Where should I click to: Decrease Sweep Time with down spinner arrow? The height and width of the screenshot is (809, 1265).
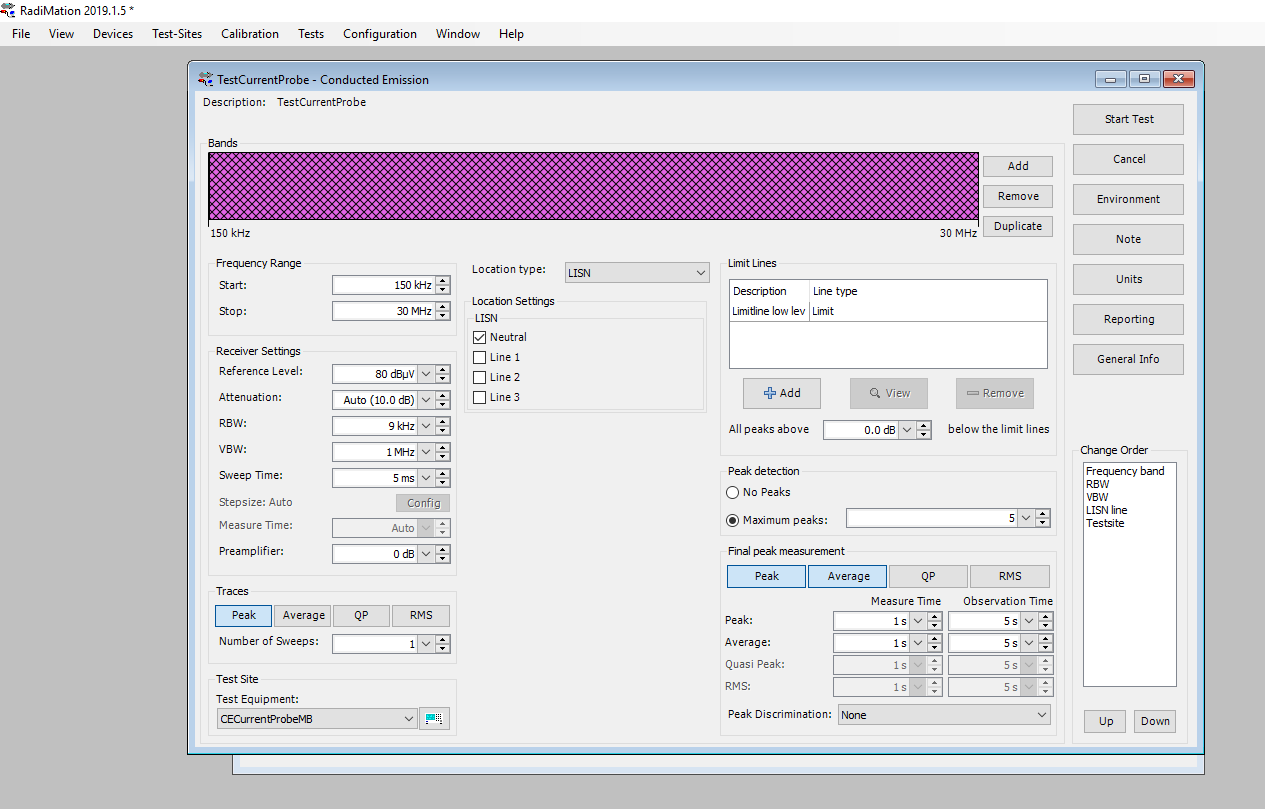(x=443, y=483)
